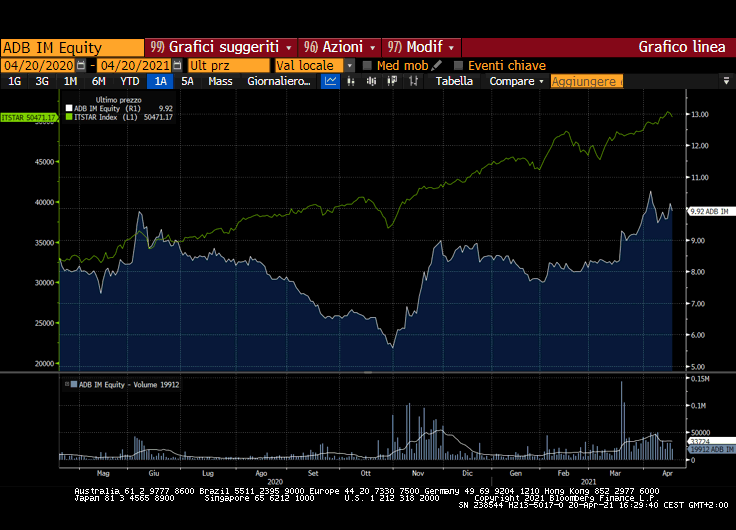Open the Val locale currency dropdown
Screen dimensions: 736x530
(x=350, y=65)
